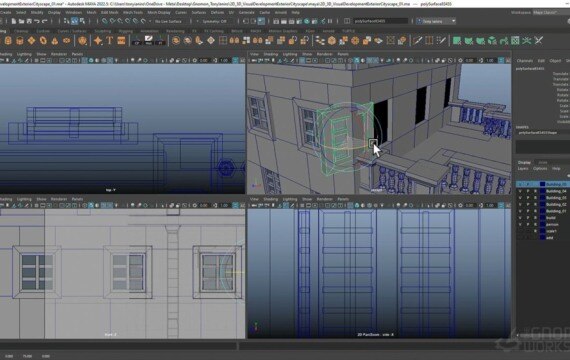Open the Deform menu
The width and height of the screenshot is (570, 360).
pos(217,12)
